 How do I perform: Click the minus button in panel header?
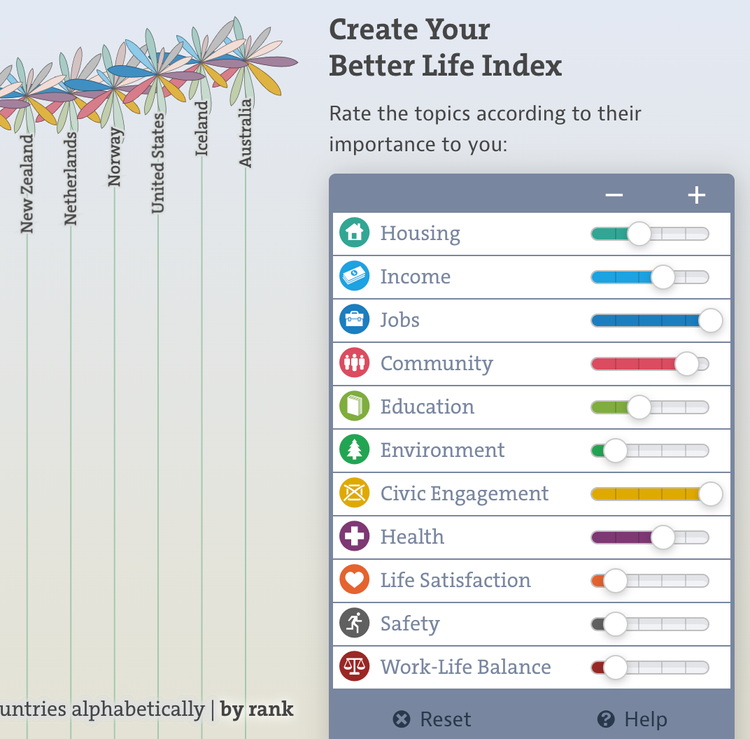pyautogui.click(x=614, y=195)
